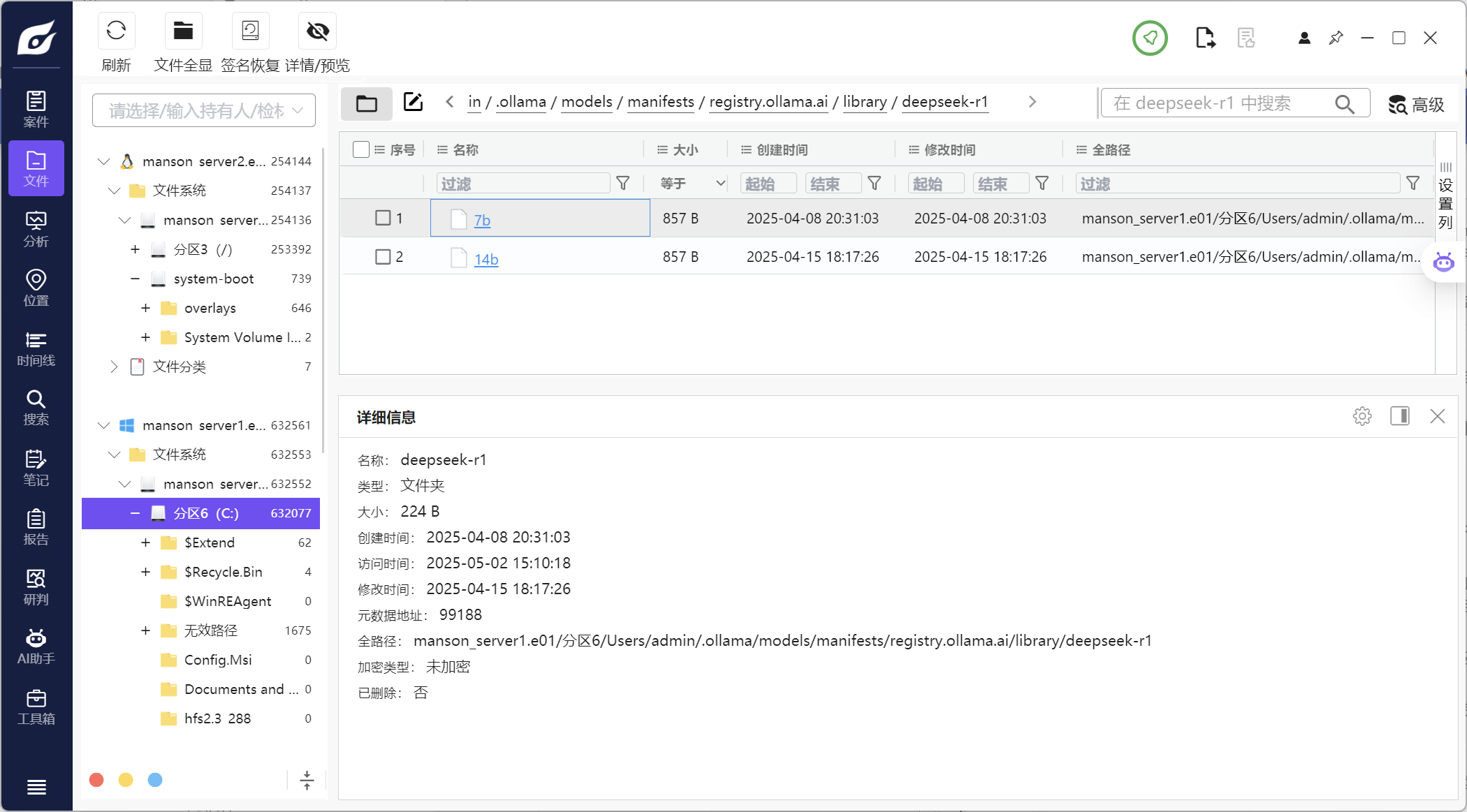
Task: Open the detail panel settings gear
Action: [1362, 416]
